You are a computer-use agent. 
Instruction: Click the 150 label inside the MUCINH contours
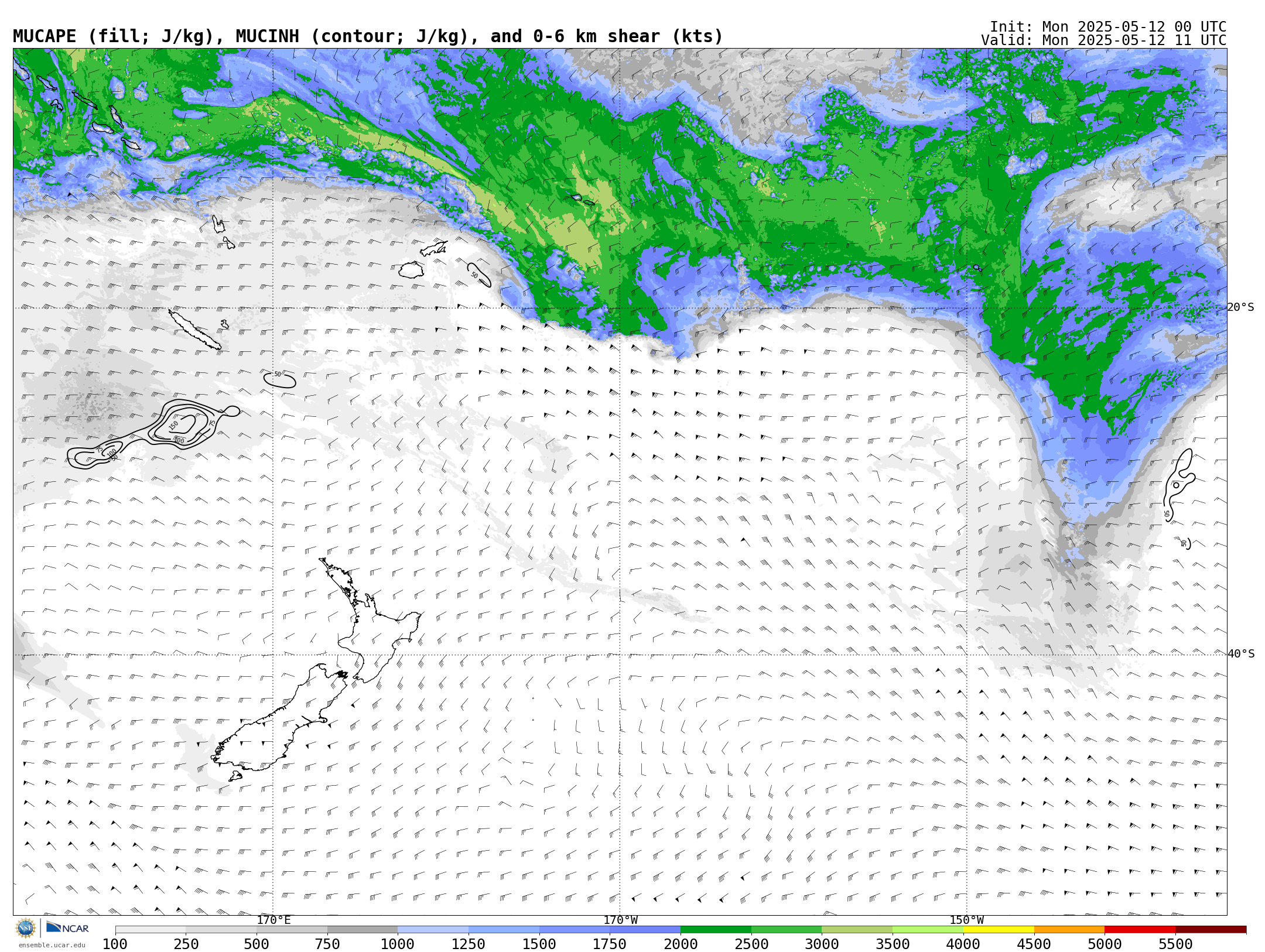[x=173, y=425]
